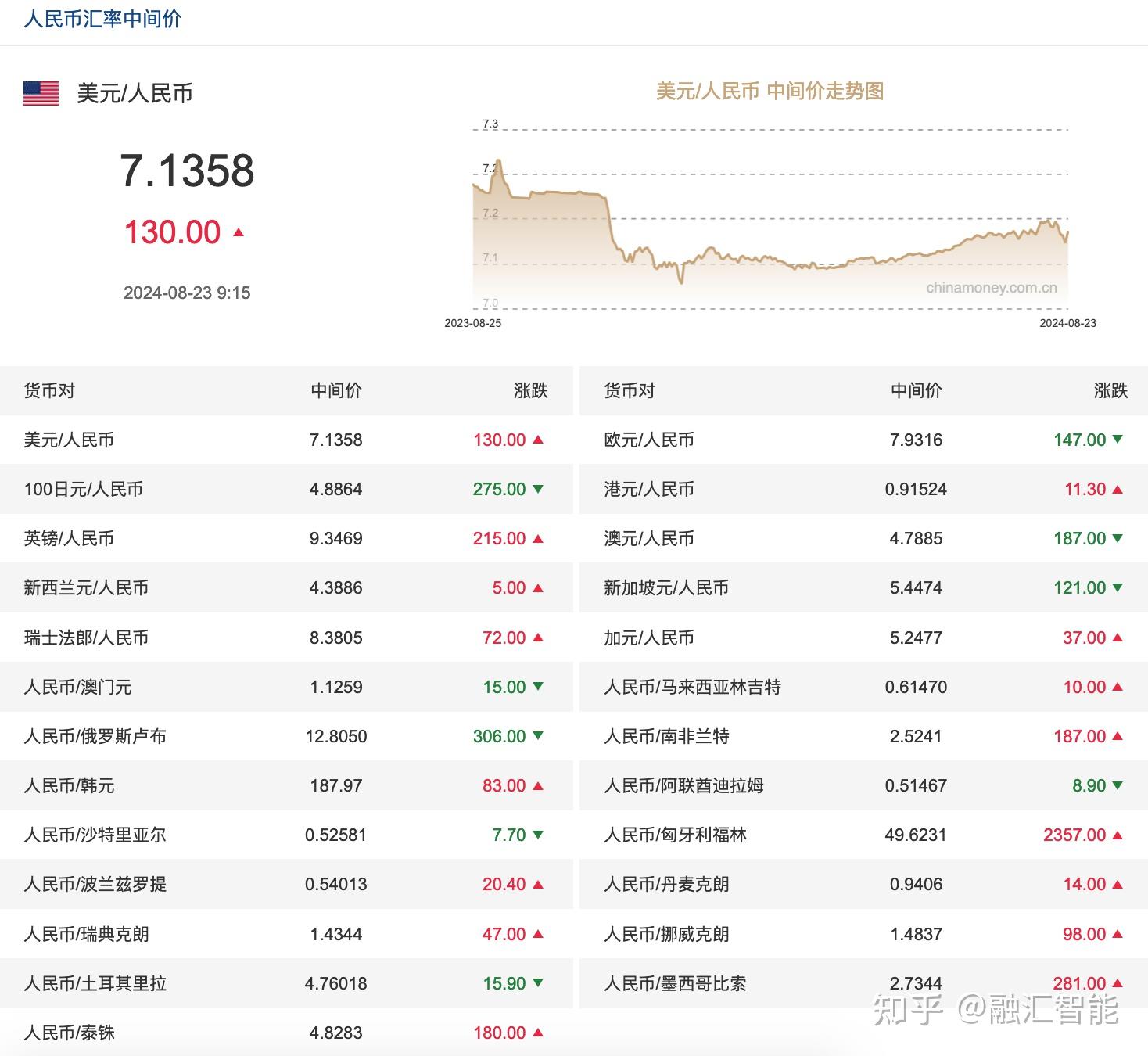Click the 2024-08-23 chart end date label
This screenshot has width=1148, height=1056.
(x=1067, y=323)
